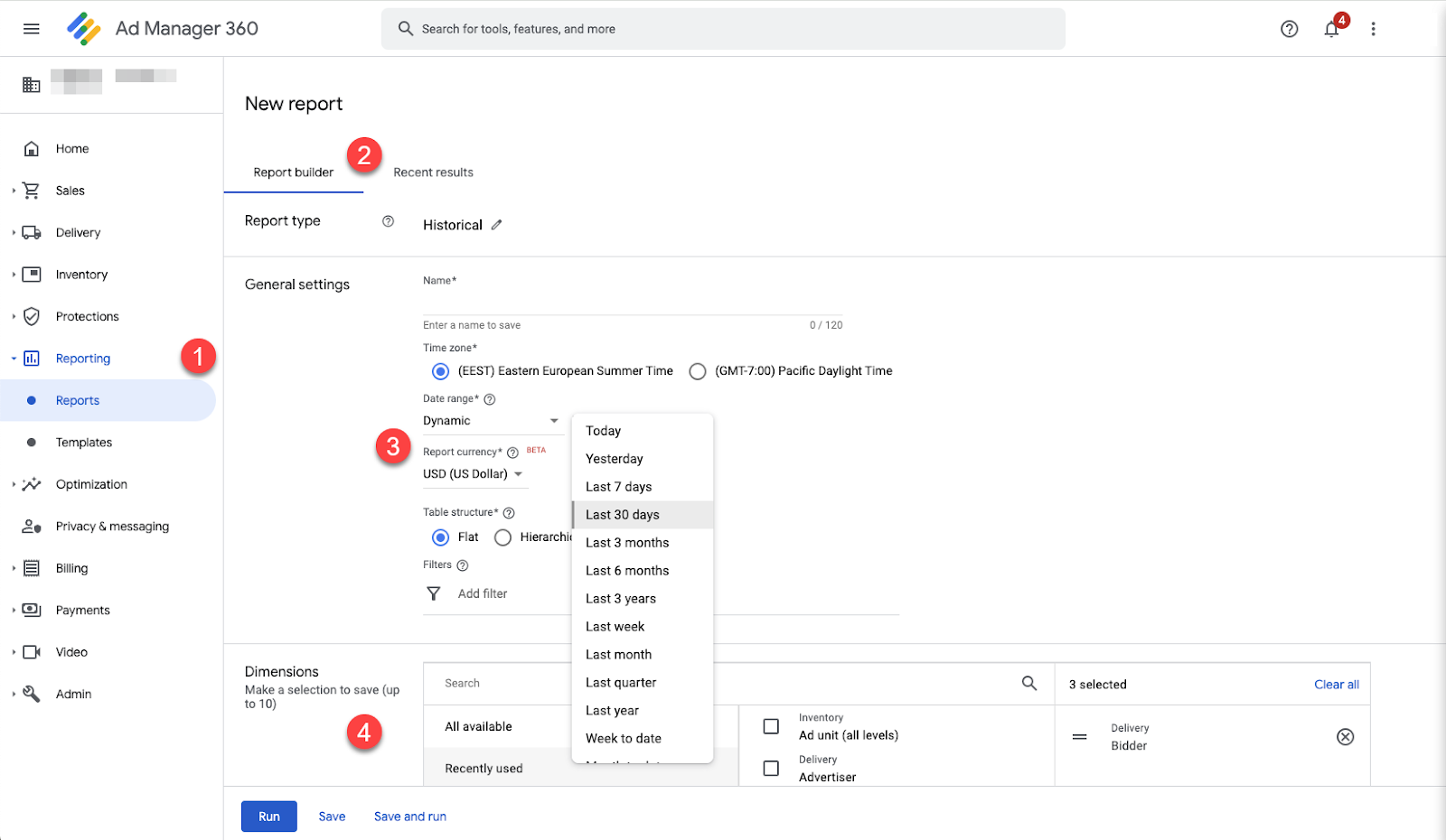Image resolution: width=1446 pixels, height=840 pixels.
Task: Switch to Report builder tab
Action: (294, 173)
